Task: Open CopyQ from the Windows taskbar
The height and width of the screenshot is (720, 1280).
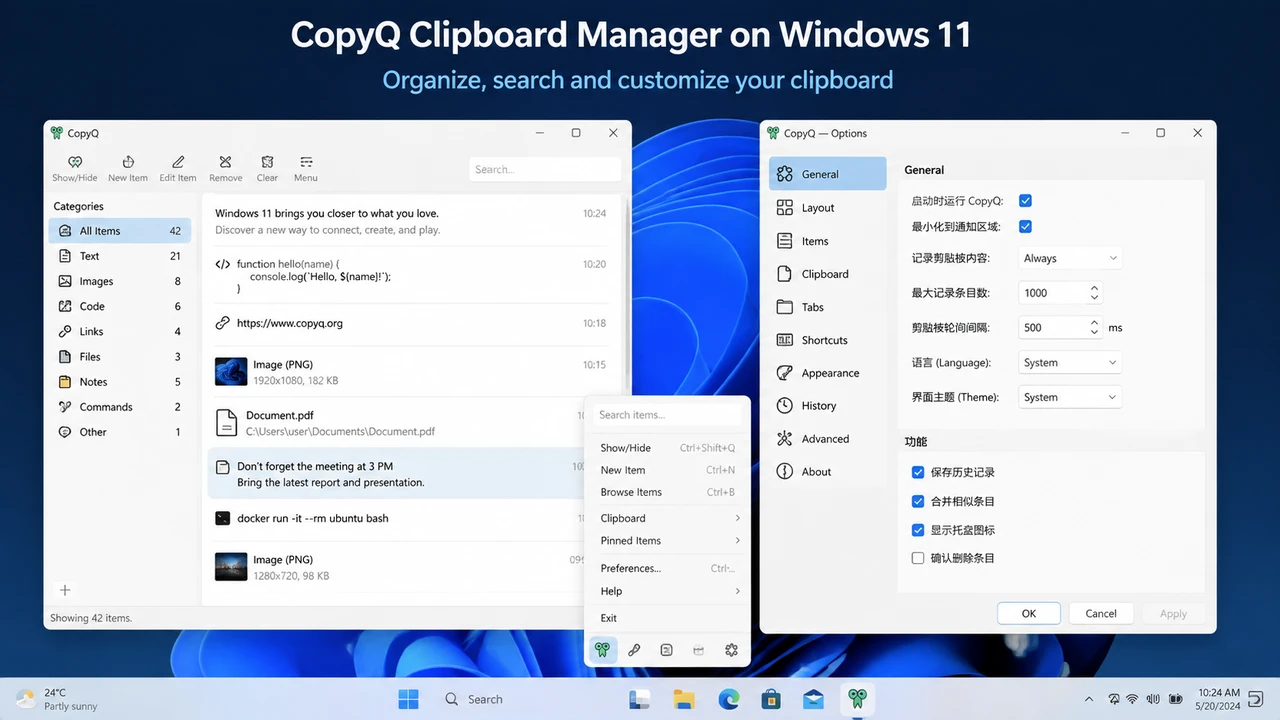Action: click(x=857, y=699)
